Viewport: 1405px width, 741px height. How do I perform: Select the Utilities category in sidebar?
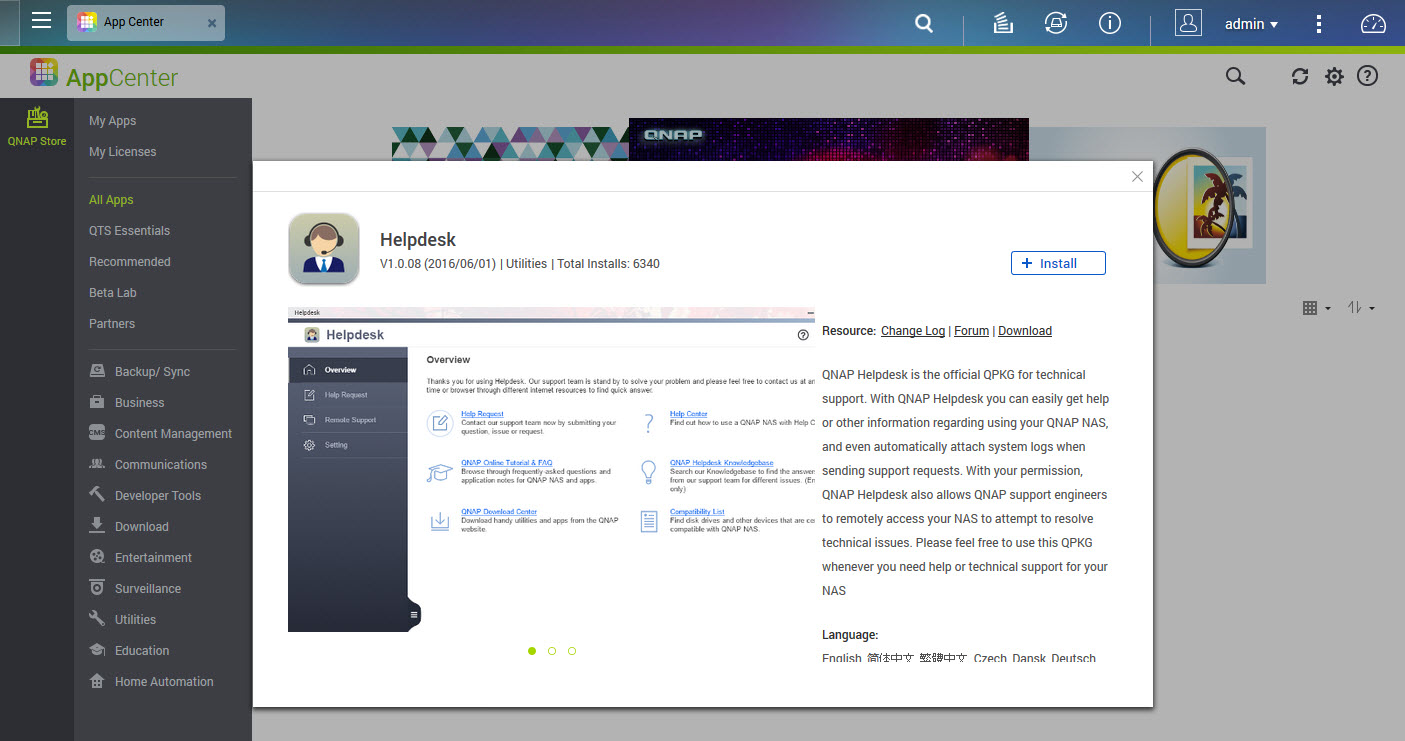[135, 620]
